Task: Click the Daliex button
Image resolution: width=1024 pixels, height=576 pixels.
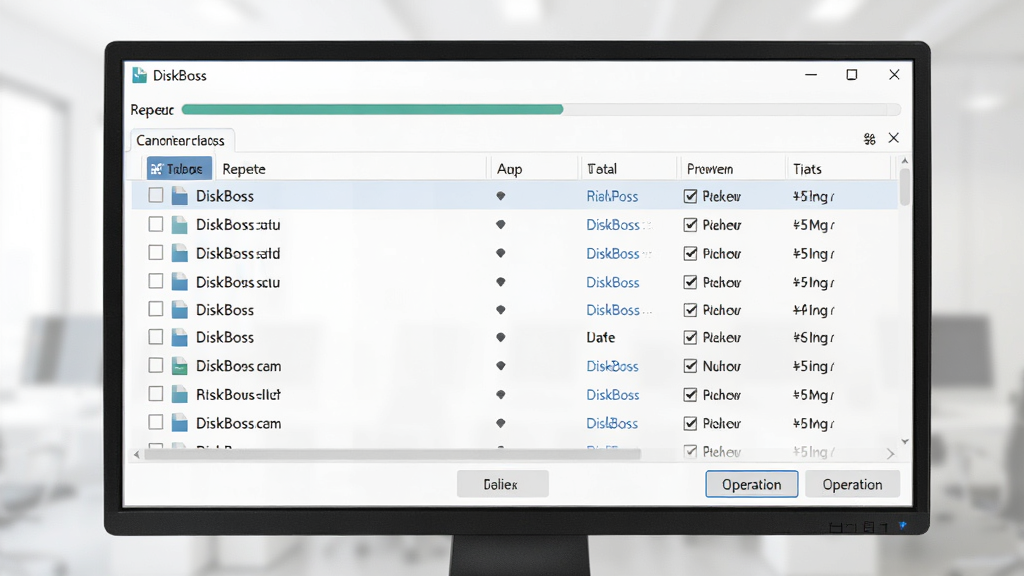Action: pos(502,484)
